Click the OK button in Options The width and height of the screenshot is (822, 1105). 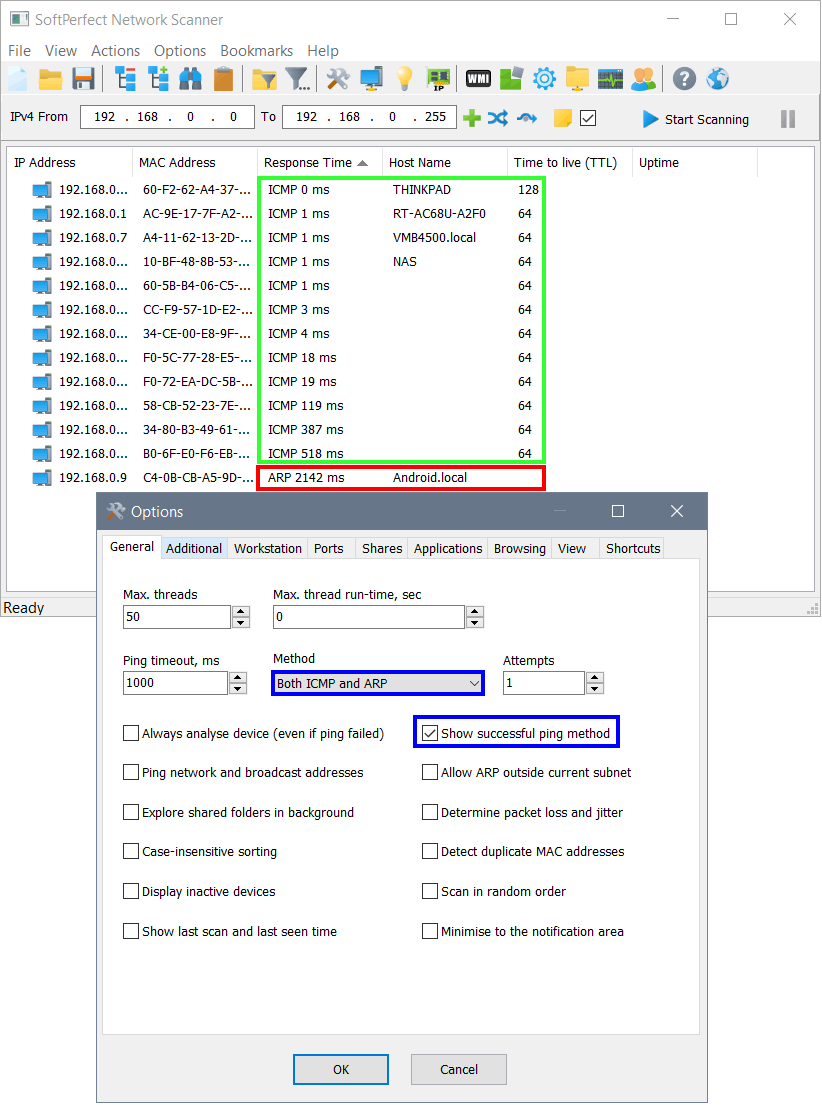[x=341, y=1069]
